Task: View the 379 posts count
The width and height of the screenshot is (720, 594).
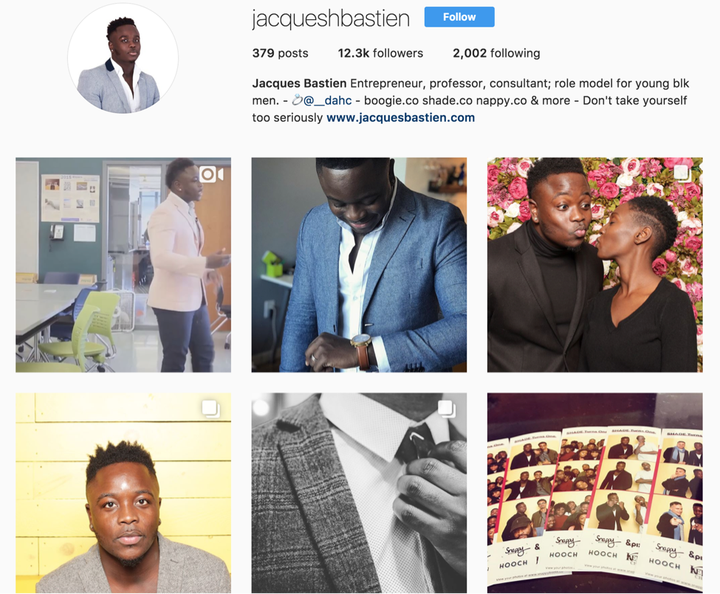Action: click(x=280, y=53)
